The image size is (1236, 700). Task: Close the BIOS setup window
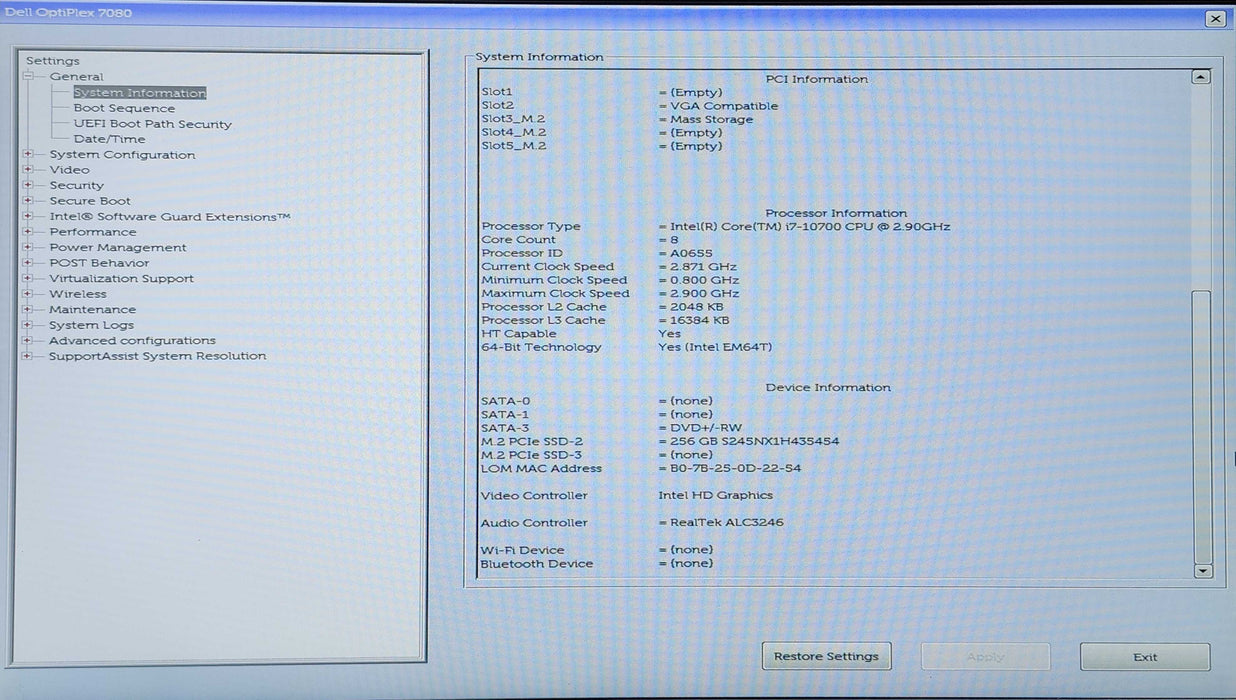click(x=1215, y=18)
